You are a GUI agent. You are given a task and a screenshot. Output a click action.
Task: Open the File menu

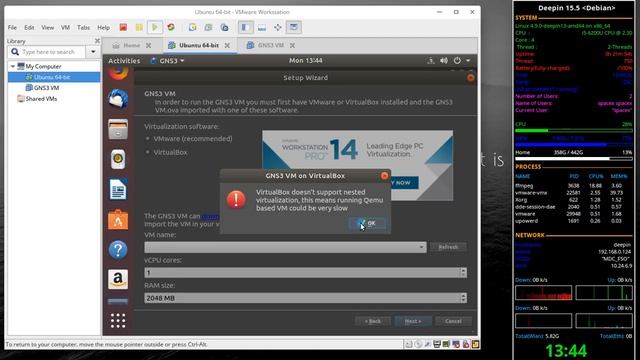point(12,27)
